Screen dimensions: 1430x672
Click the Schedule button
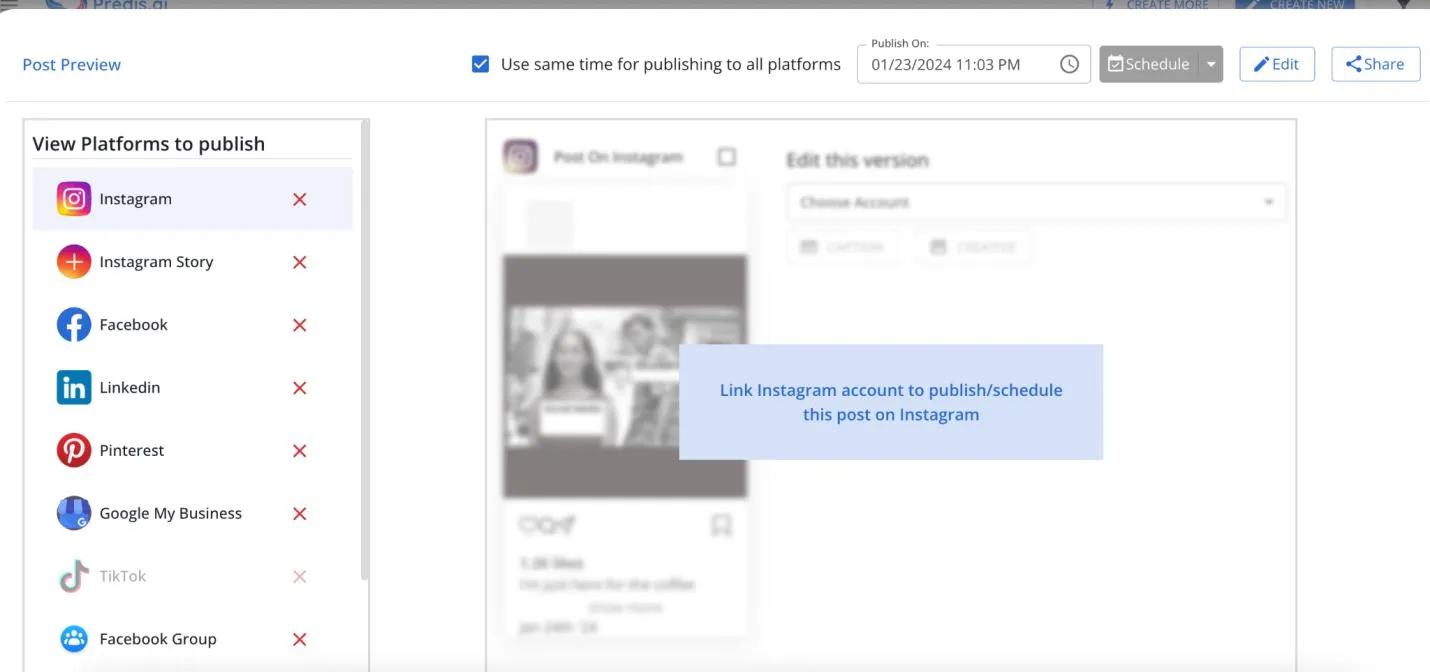(x=1148, y=64)
